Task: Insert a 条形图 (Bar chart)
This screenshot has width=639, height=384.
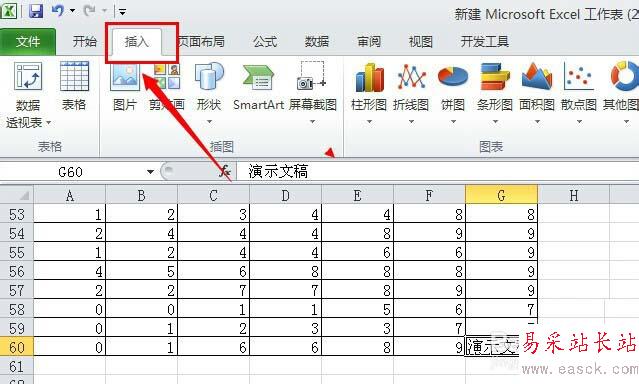Action: click(495, 86)
